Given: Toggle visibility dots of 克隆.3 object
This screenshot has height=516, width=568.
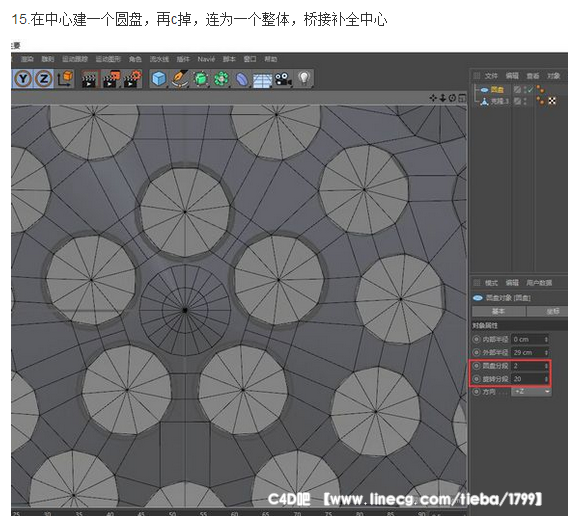Looking at the screenshot, I should click(x=525, y=101).
